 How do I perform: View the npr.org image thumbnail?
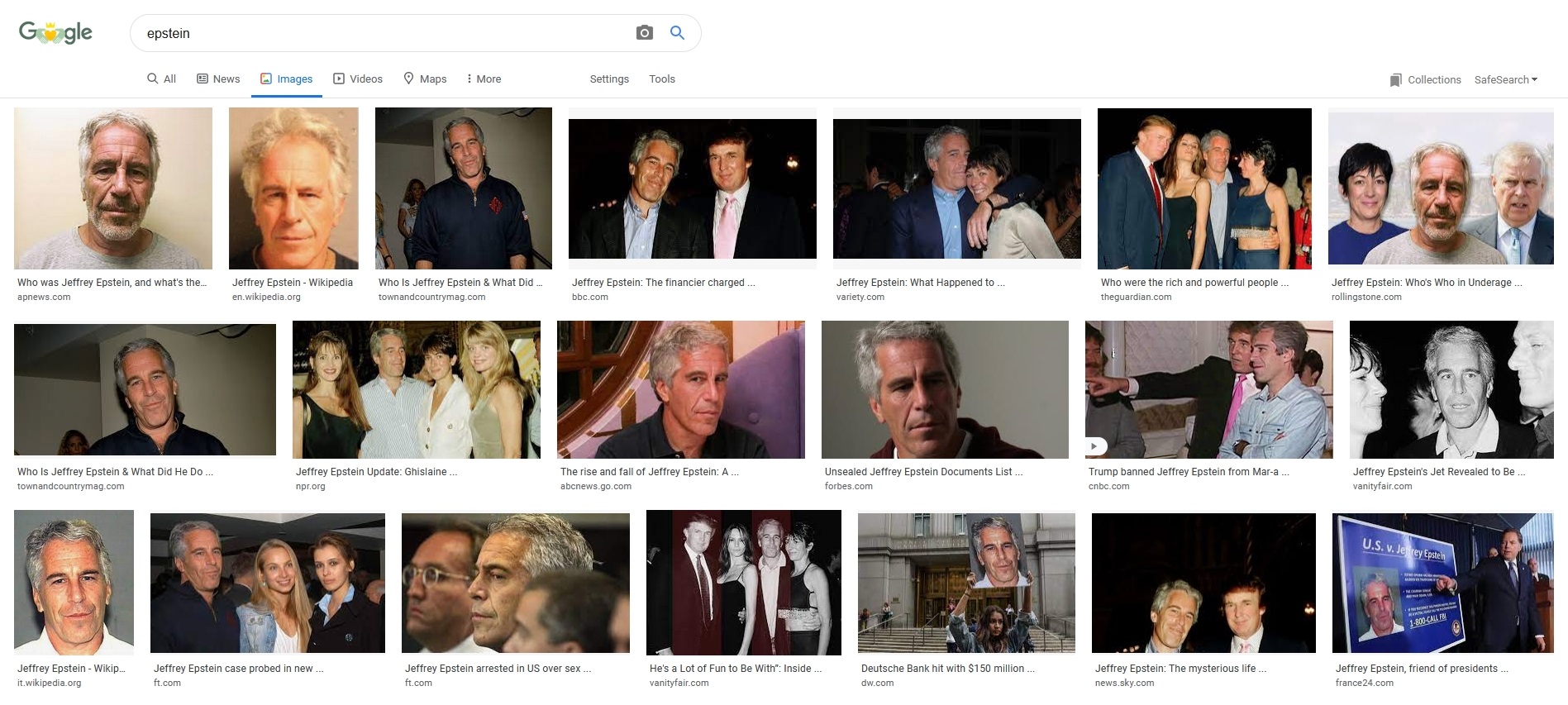coord(417,389)
